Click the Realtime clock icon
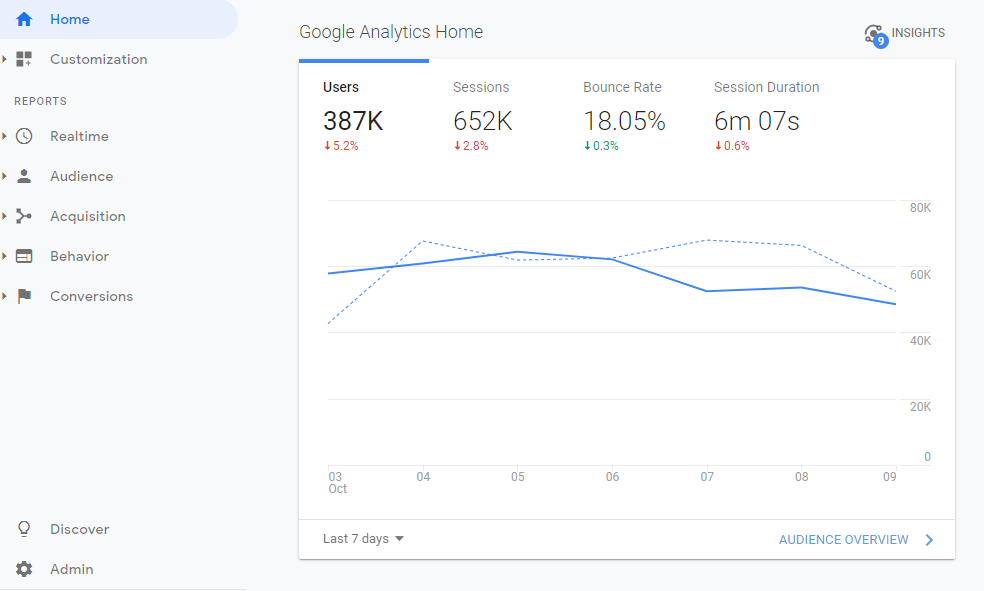The image size is (984, 591). [25, 136]
